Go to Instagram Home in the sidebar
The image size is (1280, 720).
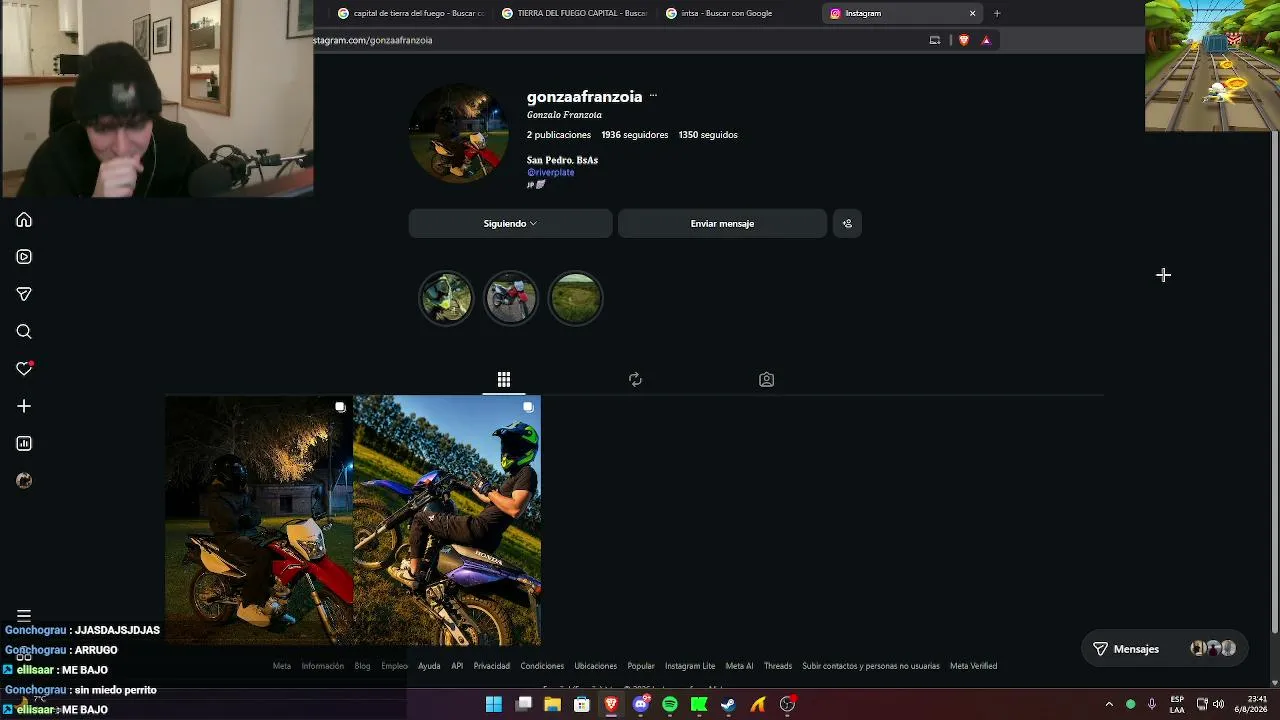[x=24, y=220]
